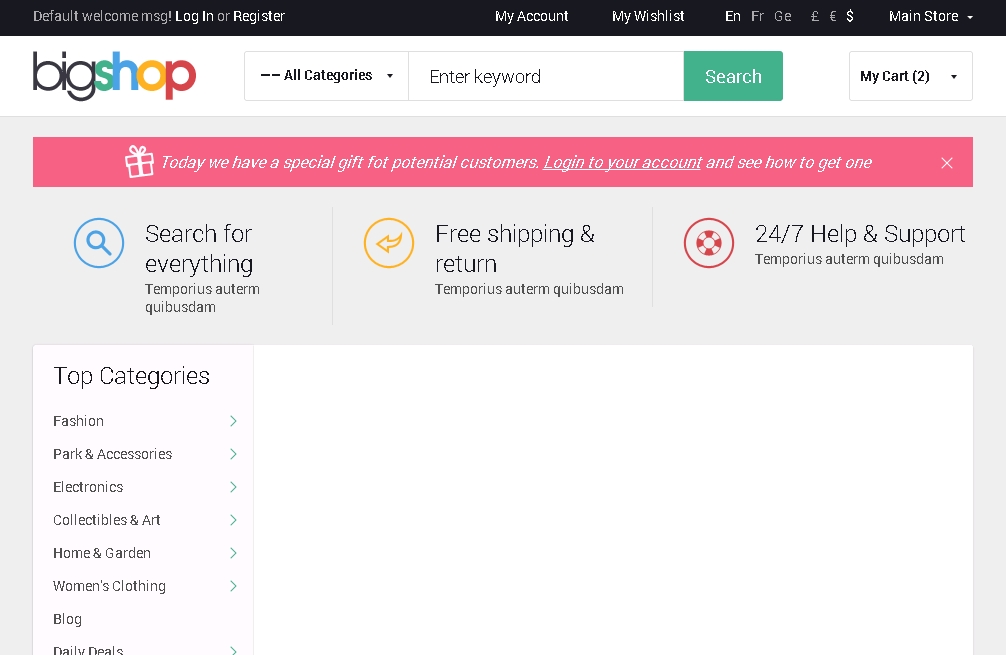
Task: Select the pound currency symbol
Action: pos(815,16)
